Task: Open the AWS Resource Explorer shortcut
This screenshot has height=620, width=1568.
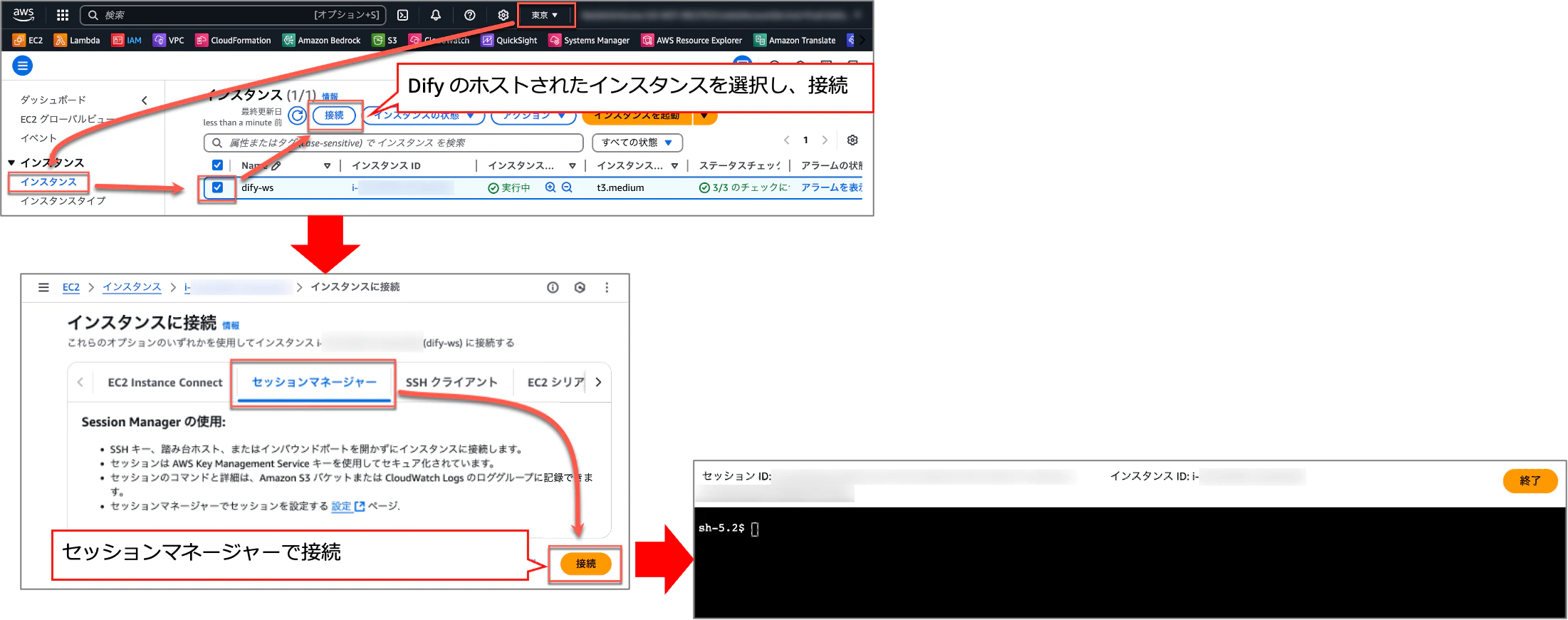Action: coord(691,41)
